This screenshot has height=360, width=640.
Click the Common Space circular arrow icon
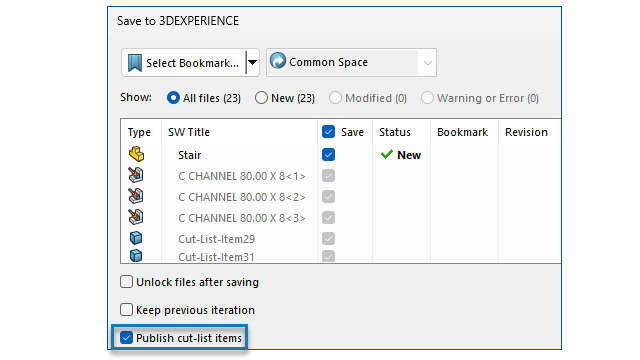[x=278, y=61]
